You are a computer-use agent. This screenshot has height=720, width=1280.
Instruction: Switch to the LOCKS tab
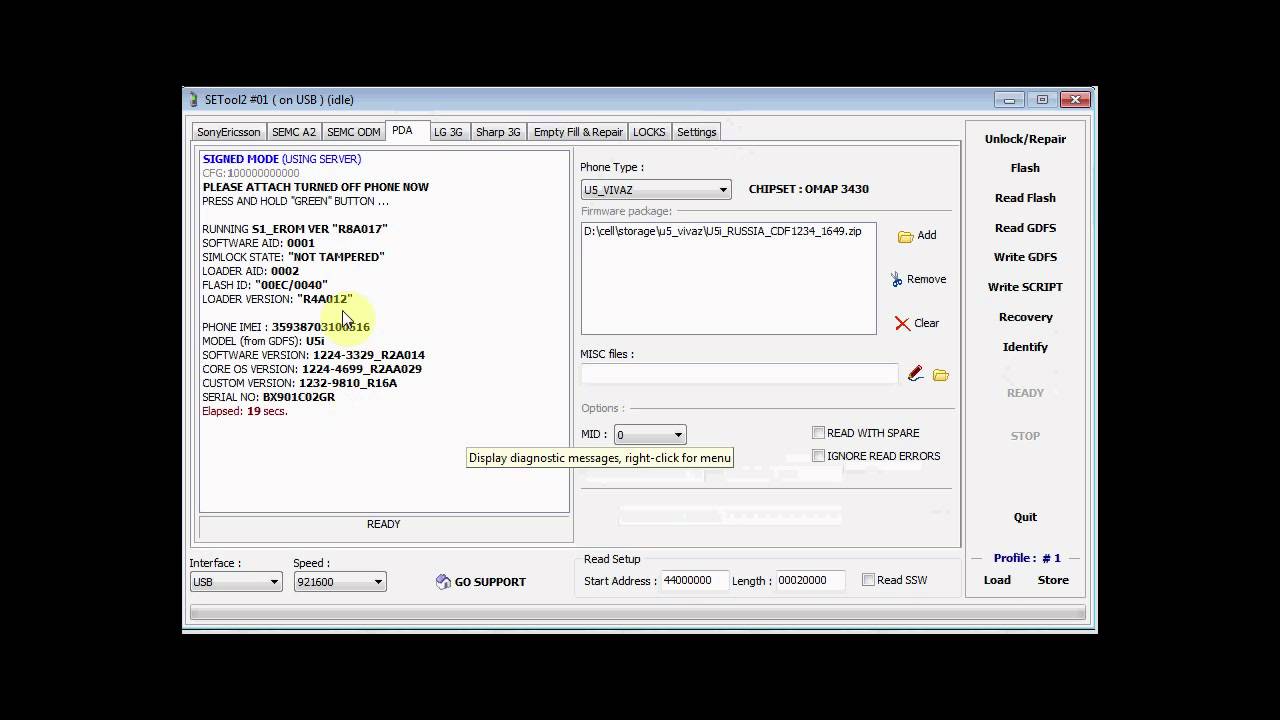(x=649, y=132)
